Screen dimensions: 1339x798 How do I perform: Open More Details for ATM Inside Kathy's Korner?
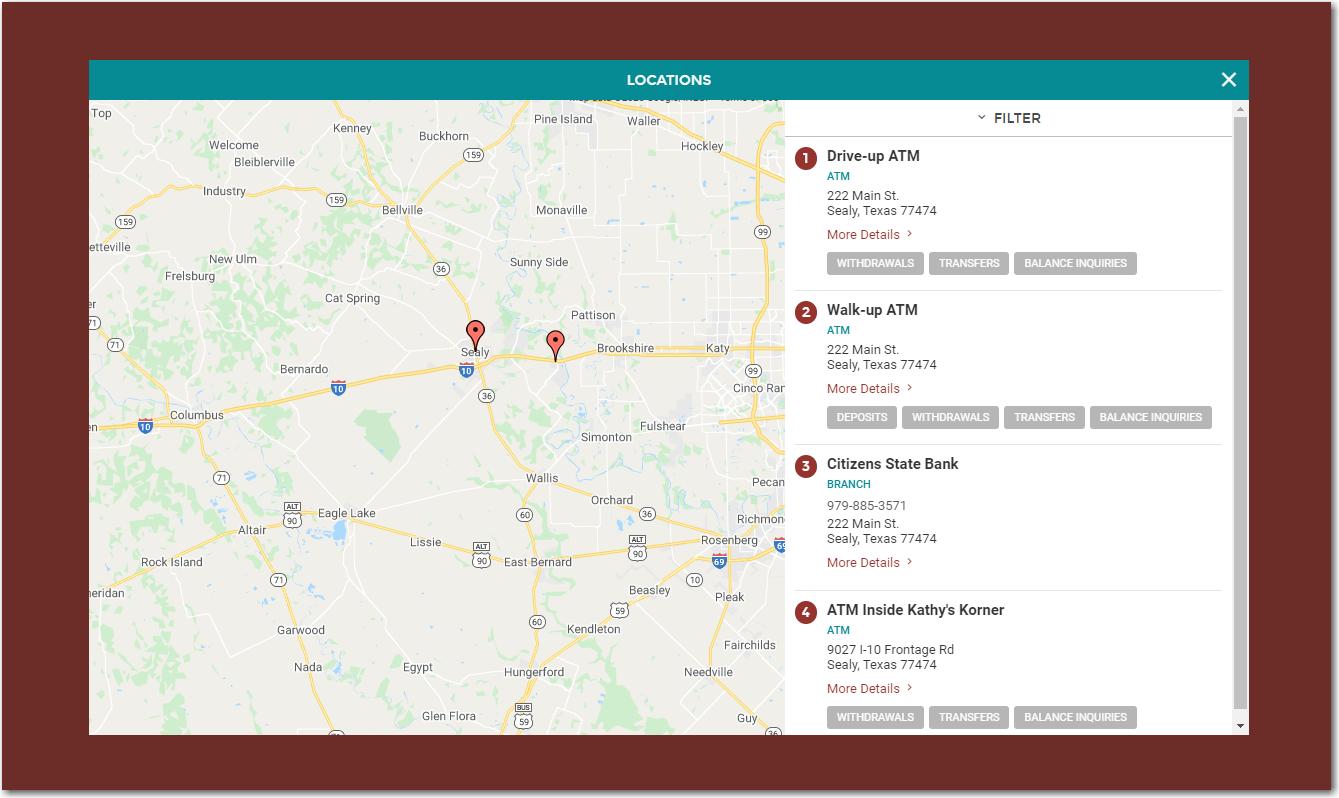click(870, 688)
